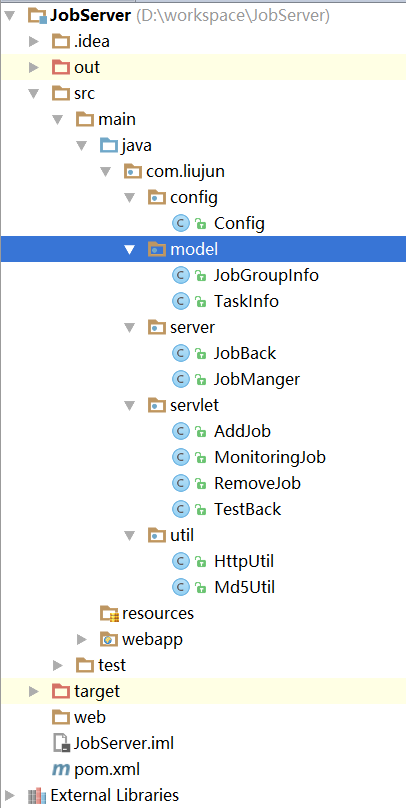406x808 pixels.
Task: Select the JobManger class name
Action: 257,380
